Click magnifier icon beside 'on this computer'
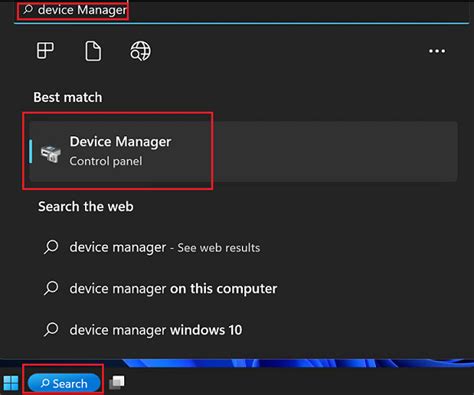 (51, 288)
